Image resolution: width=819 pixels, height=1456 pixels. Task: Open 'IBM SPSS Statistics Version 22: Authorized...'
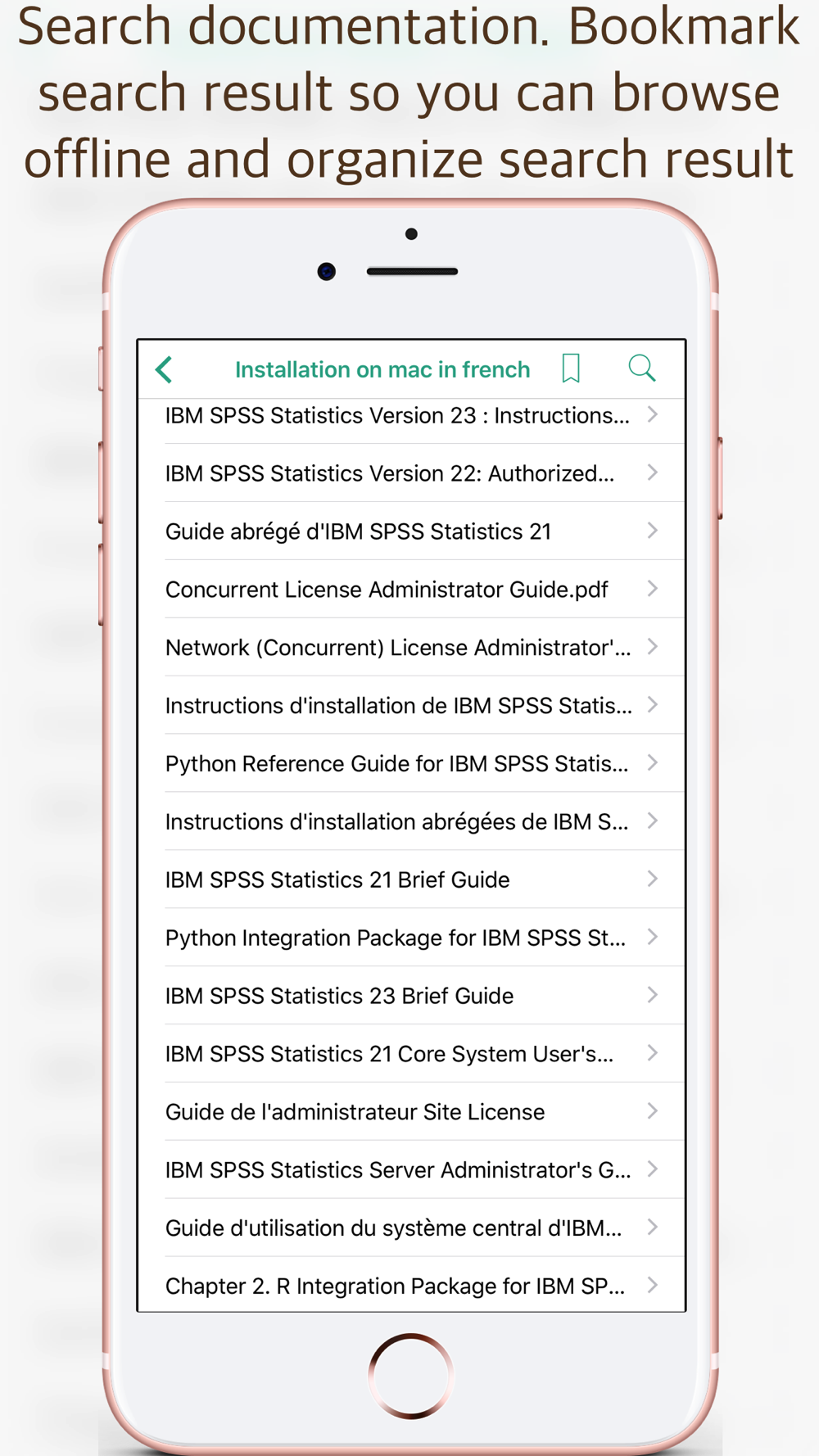click(x=412, y=473)
